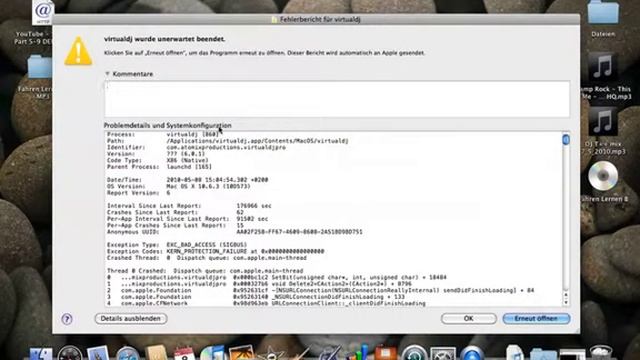Open Keynote in the Dock

click(386, 353)
